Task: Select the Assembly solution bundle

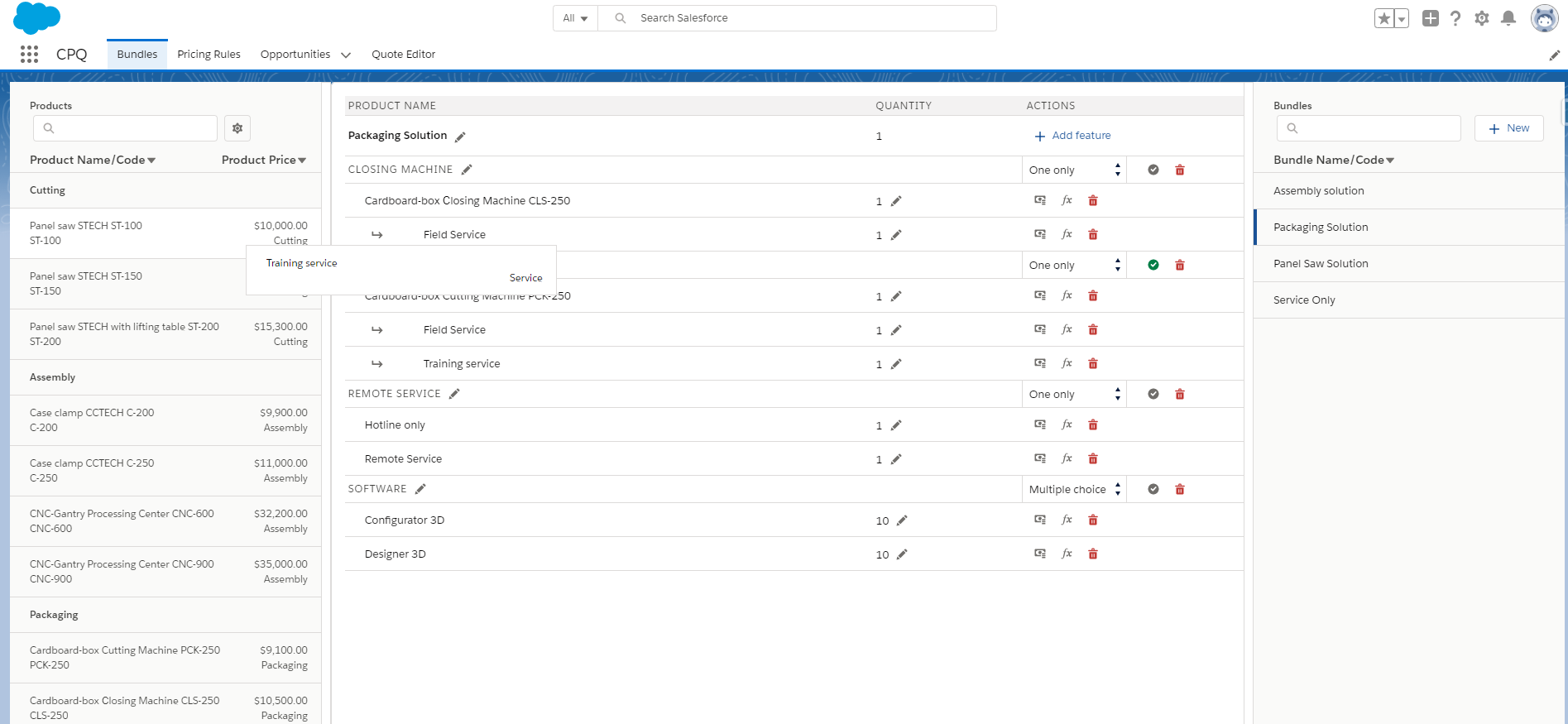Action: (1408, 191)
